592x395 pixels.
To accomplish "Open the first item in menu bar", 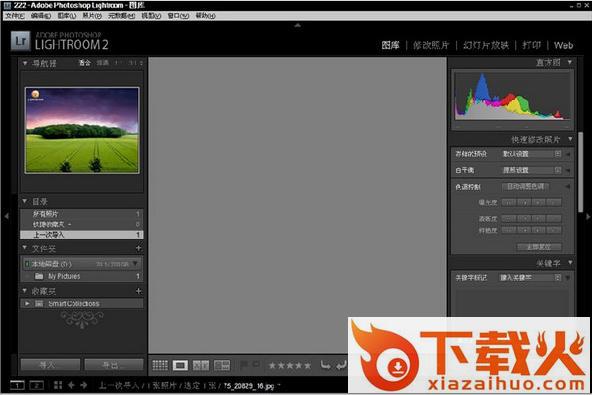I will [x=15, y=16].
